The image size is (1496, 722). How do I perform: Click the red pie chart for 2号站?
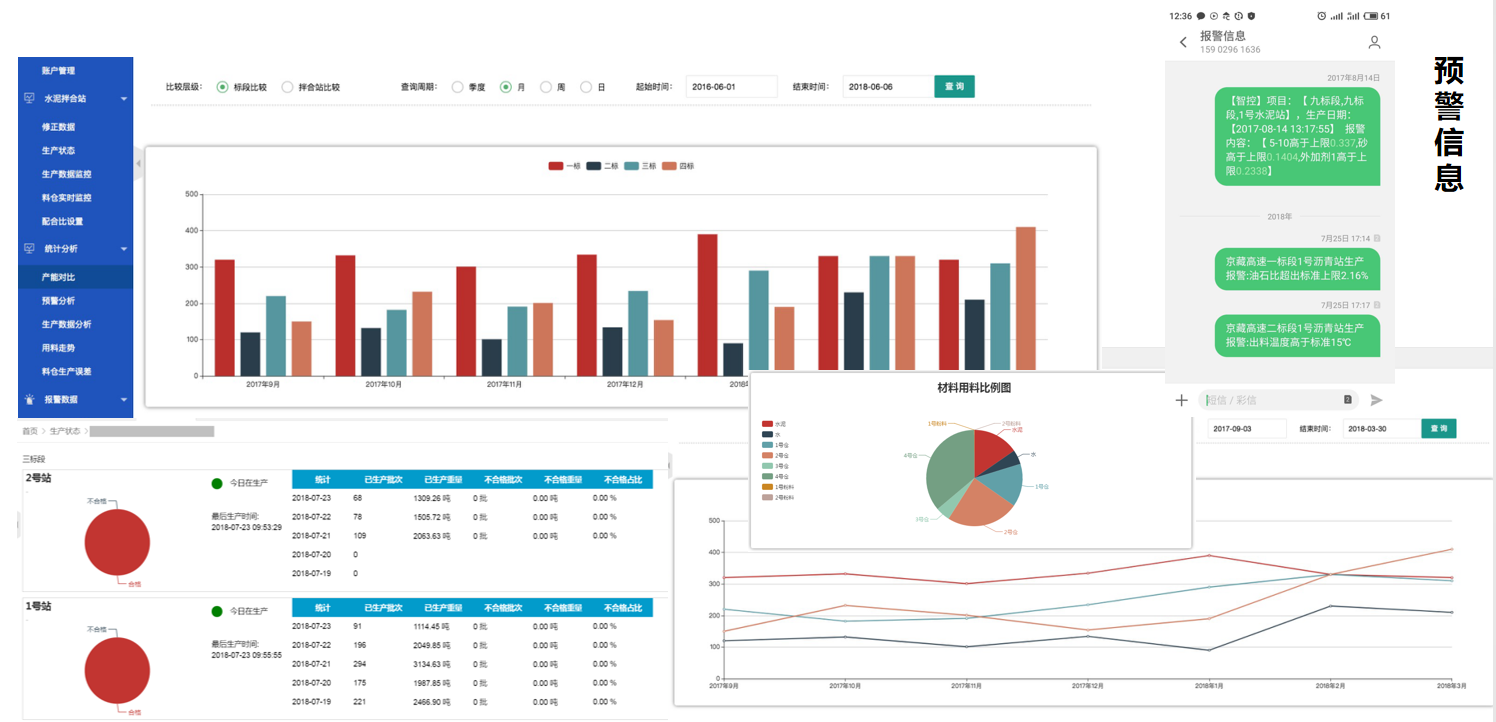(117, 542)
